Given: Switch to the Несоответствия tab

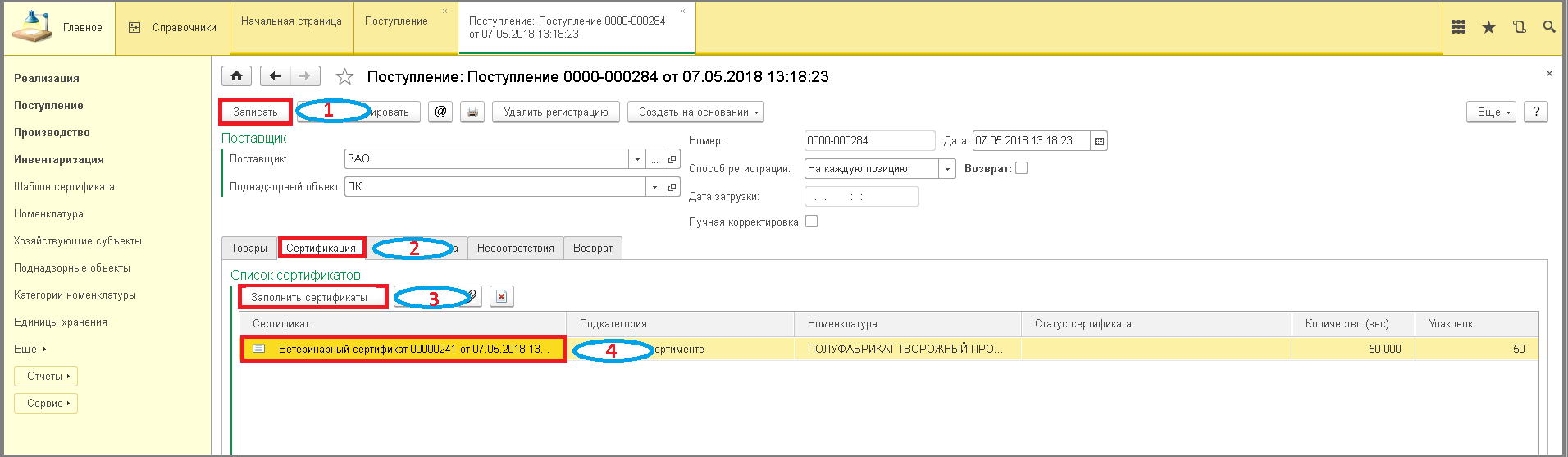Looking at the screenshot, I should point(516,248).
